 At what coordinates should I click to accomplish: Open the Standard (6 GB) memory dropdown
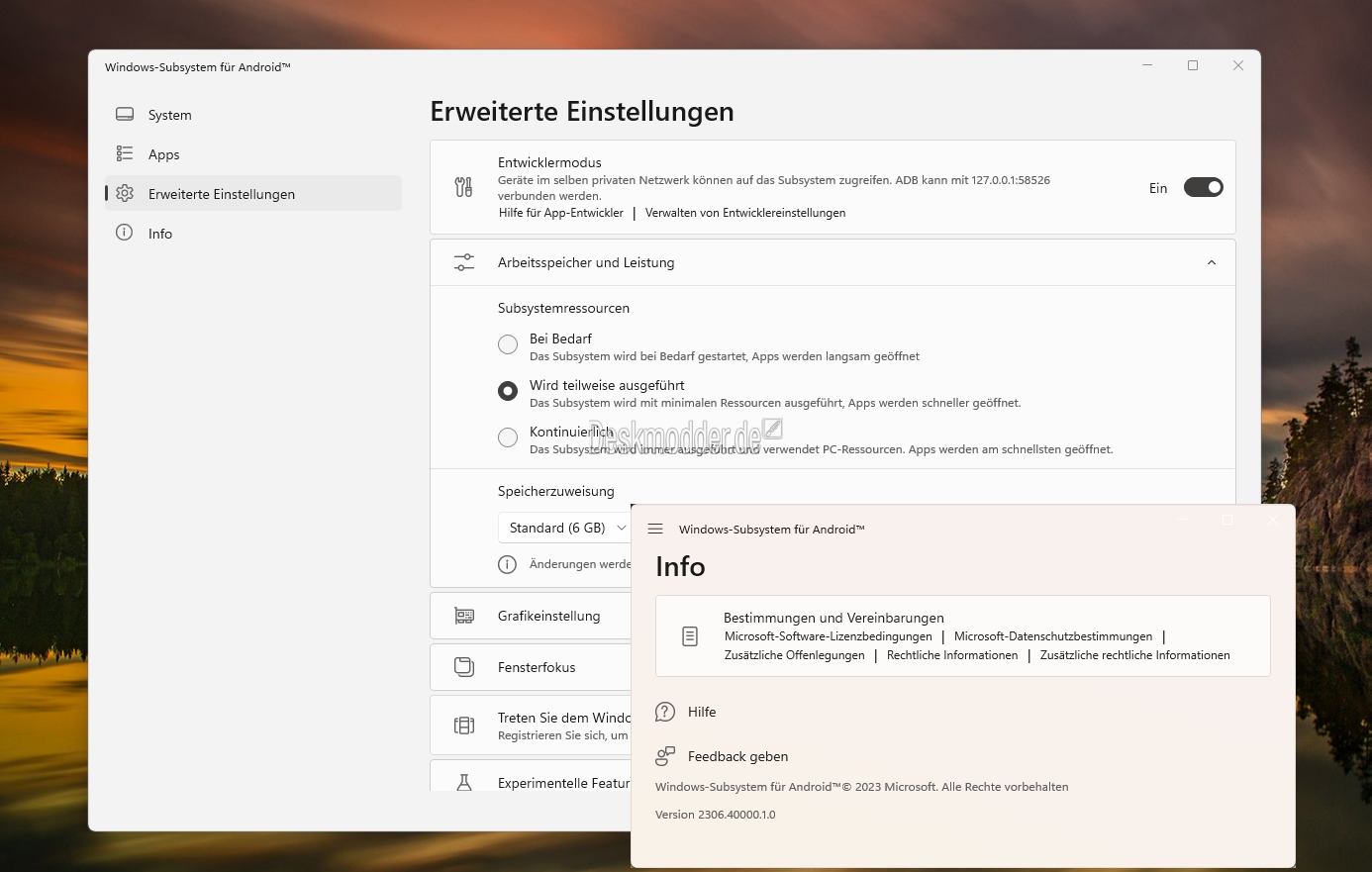564,528
